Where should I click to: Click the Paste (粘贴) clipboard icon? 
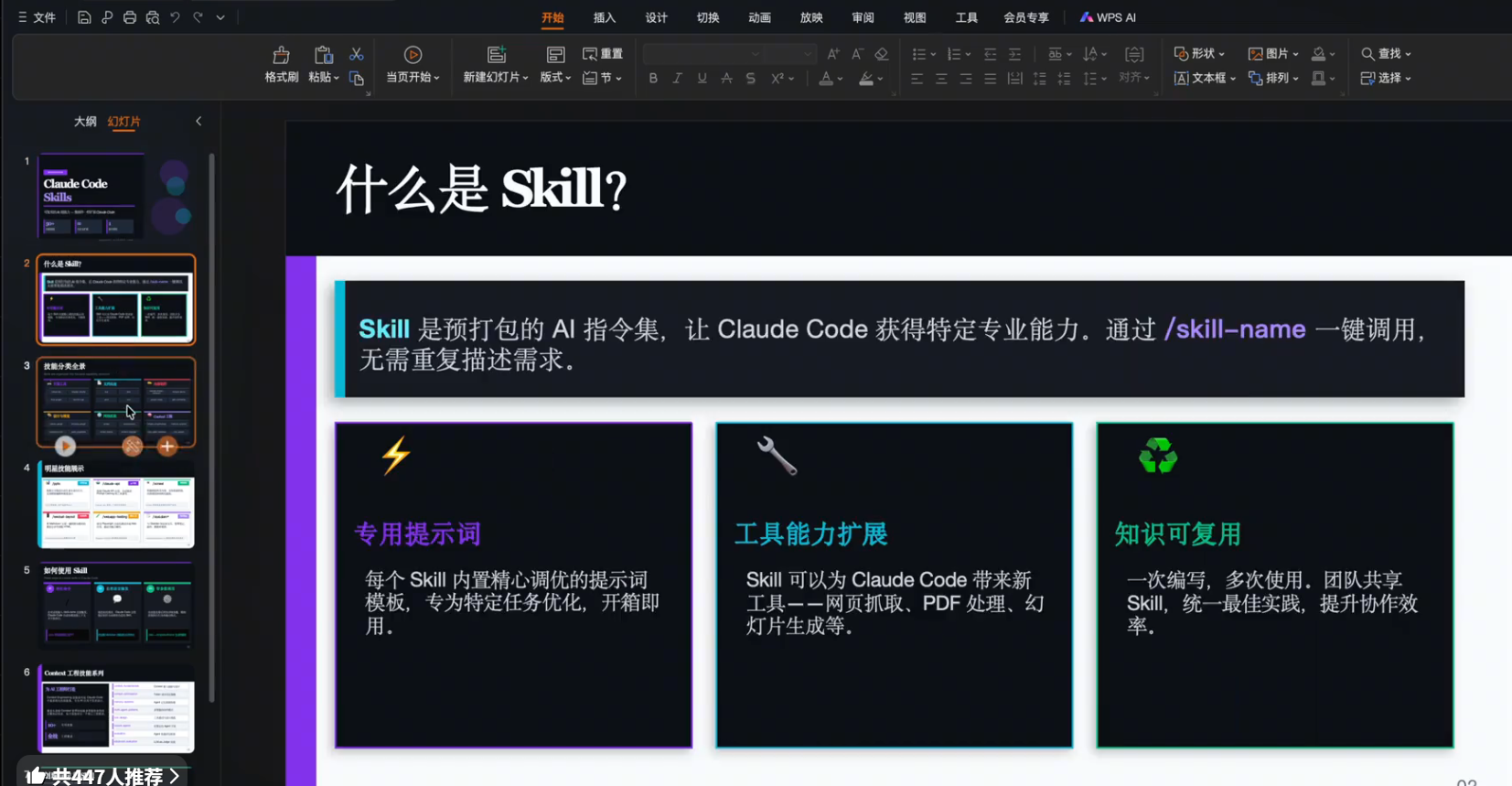point(322,56)
